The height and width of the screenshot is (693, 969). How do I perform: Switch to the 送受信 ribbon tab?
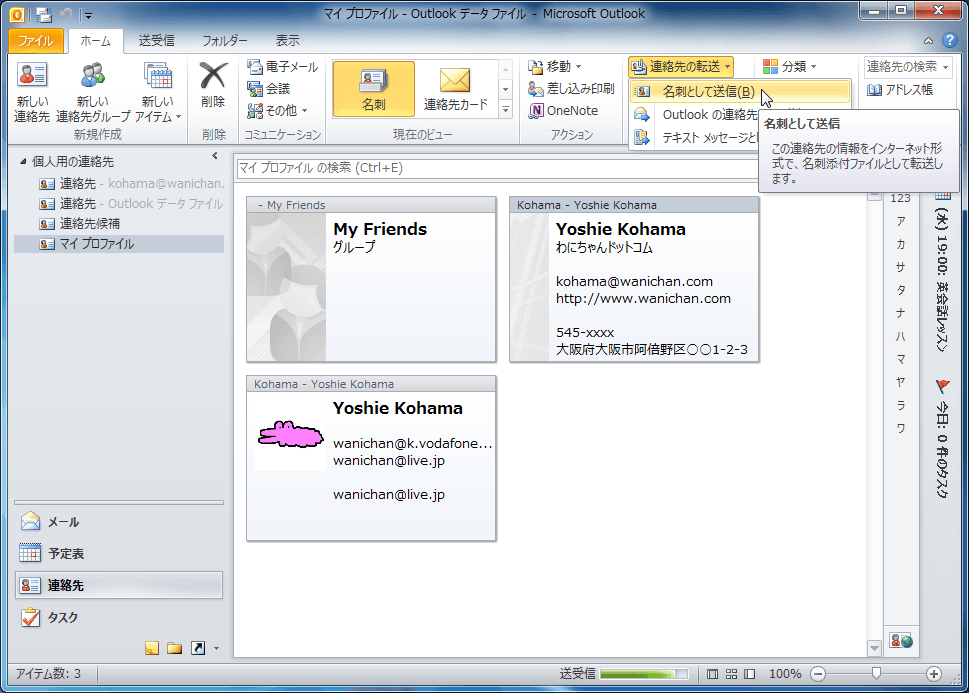tap(156, 41)
